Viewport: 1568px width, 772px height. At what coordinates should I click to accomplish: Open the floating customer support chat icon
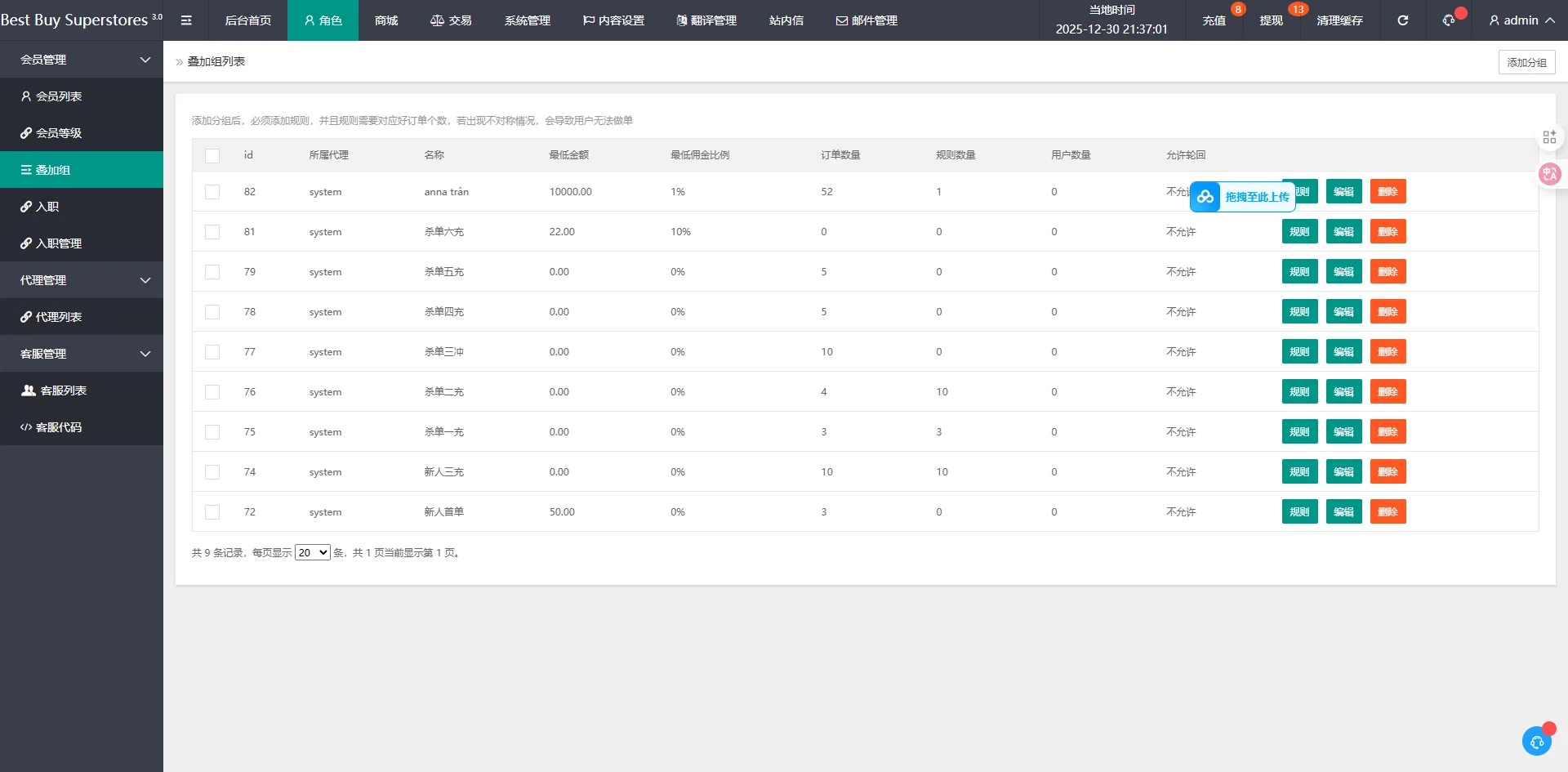1536,741
